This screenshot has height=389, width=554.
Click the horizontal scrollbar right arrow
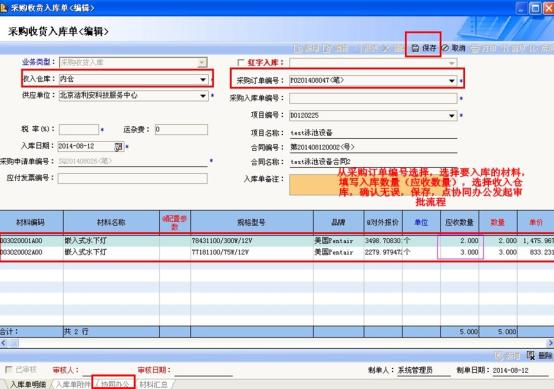[x=550, y=343]
